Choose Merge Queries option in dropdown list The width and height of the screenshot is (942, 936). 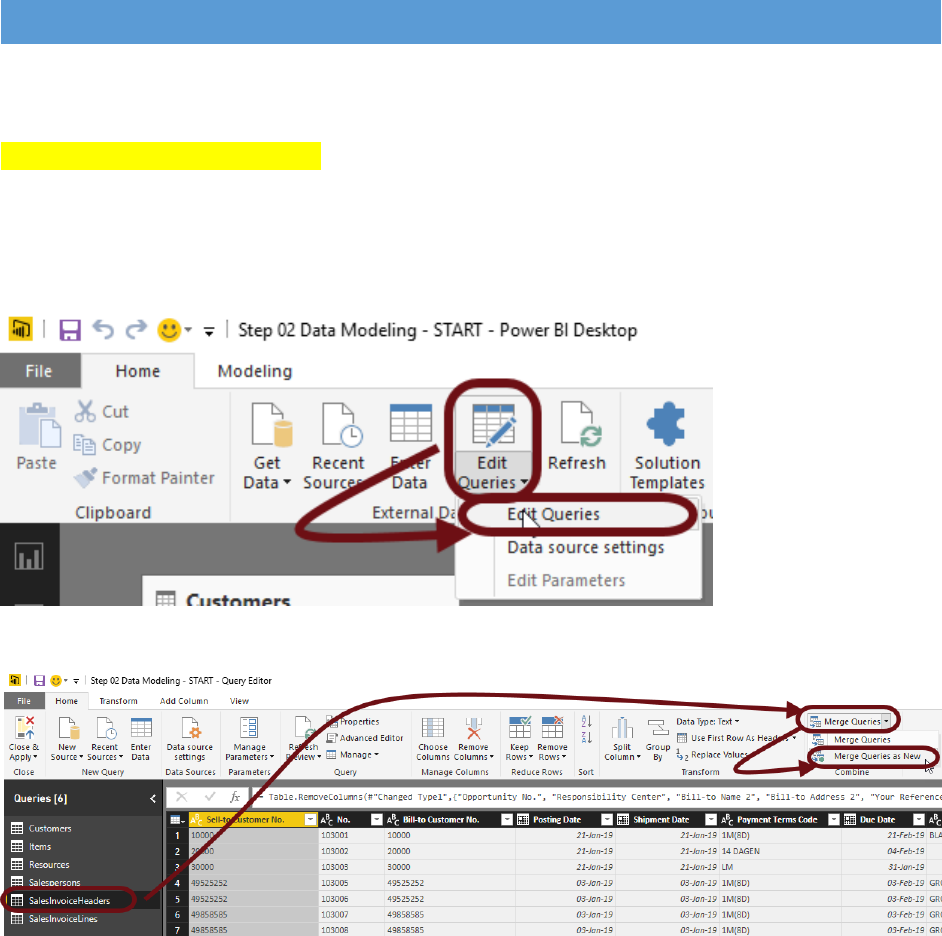coord(862,740)
